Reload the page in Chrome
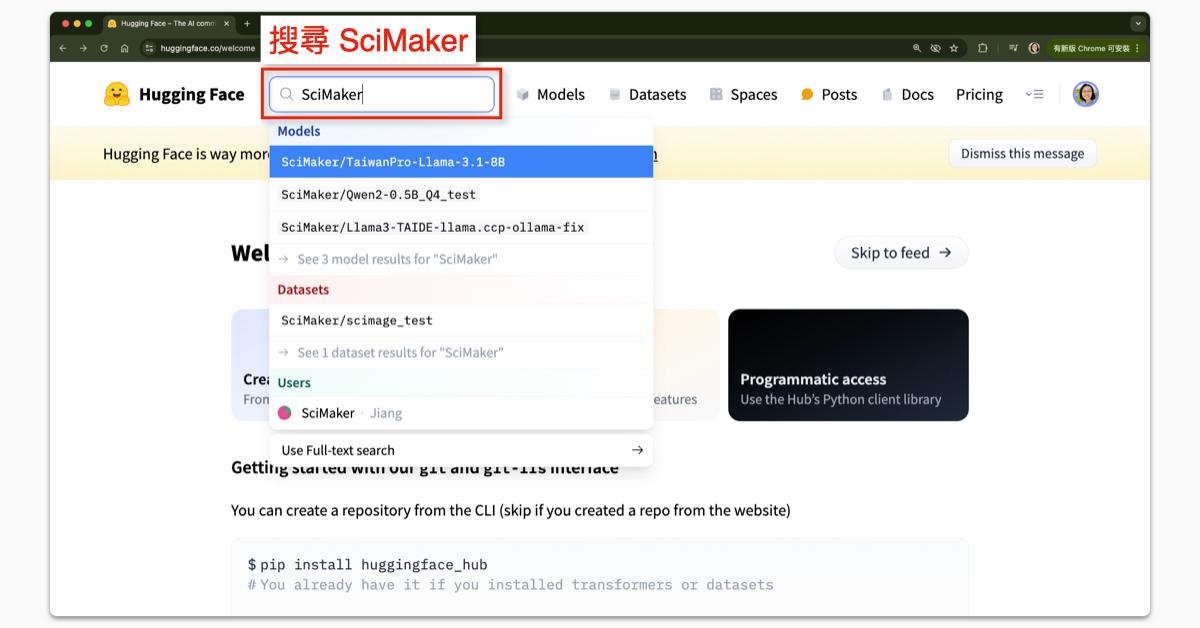This screenshot has width=1200, height=628. click(104, 48)
